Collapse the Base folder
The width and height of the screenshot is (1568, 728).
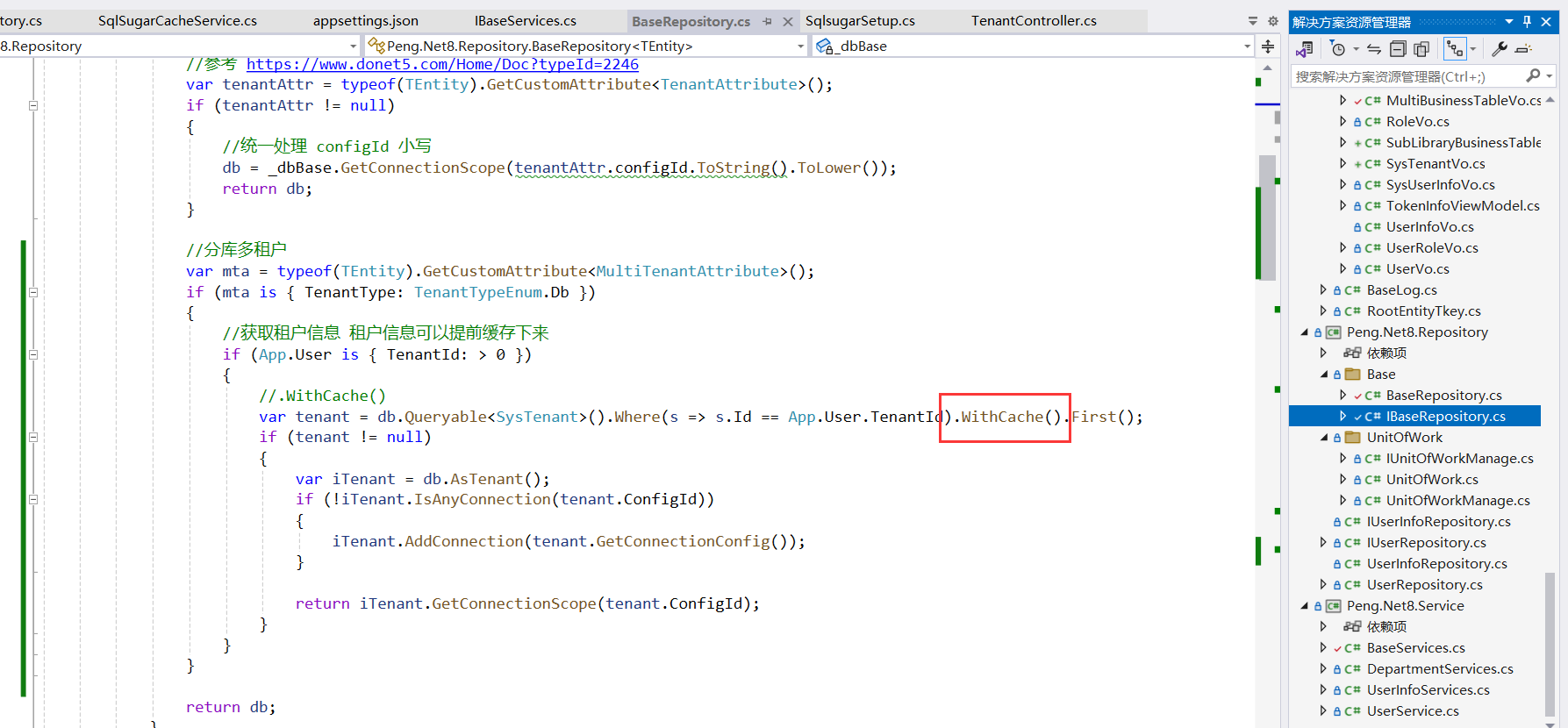click(x=1324, y=375)
